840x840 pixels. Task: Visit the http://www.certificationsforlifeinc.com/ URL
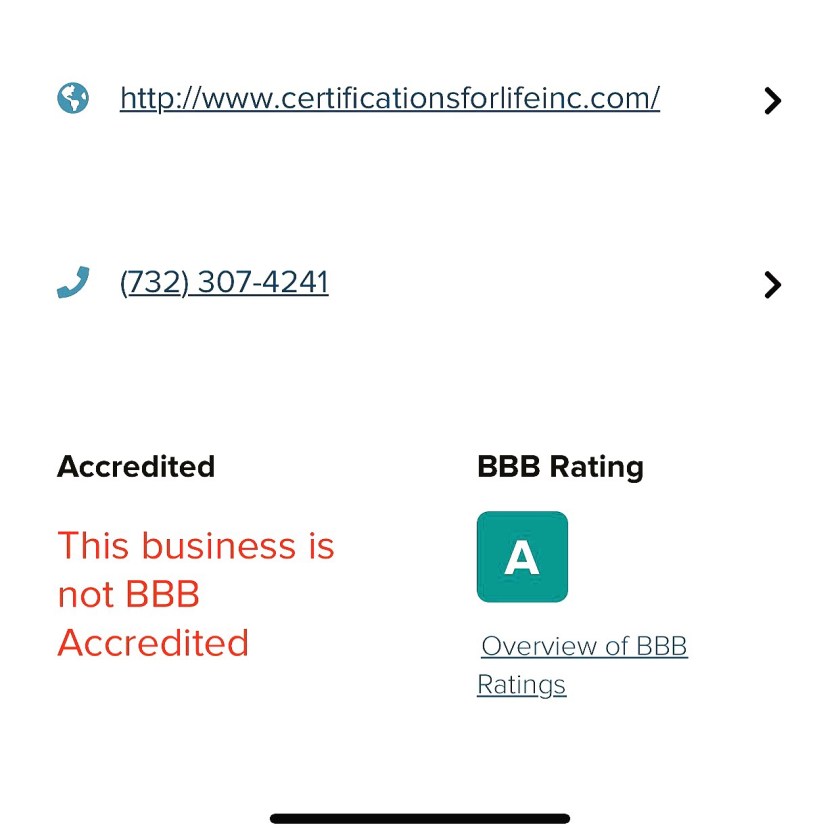pos(389,98)
